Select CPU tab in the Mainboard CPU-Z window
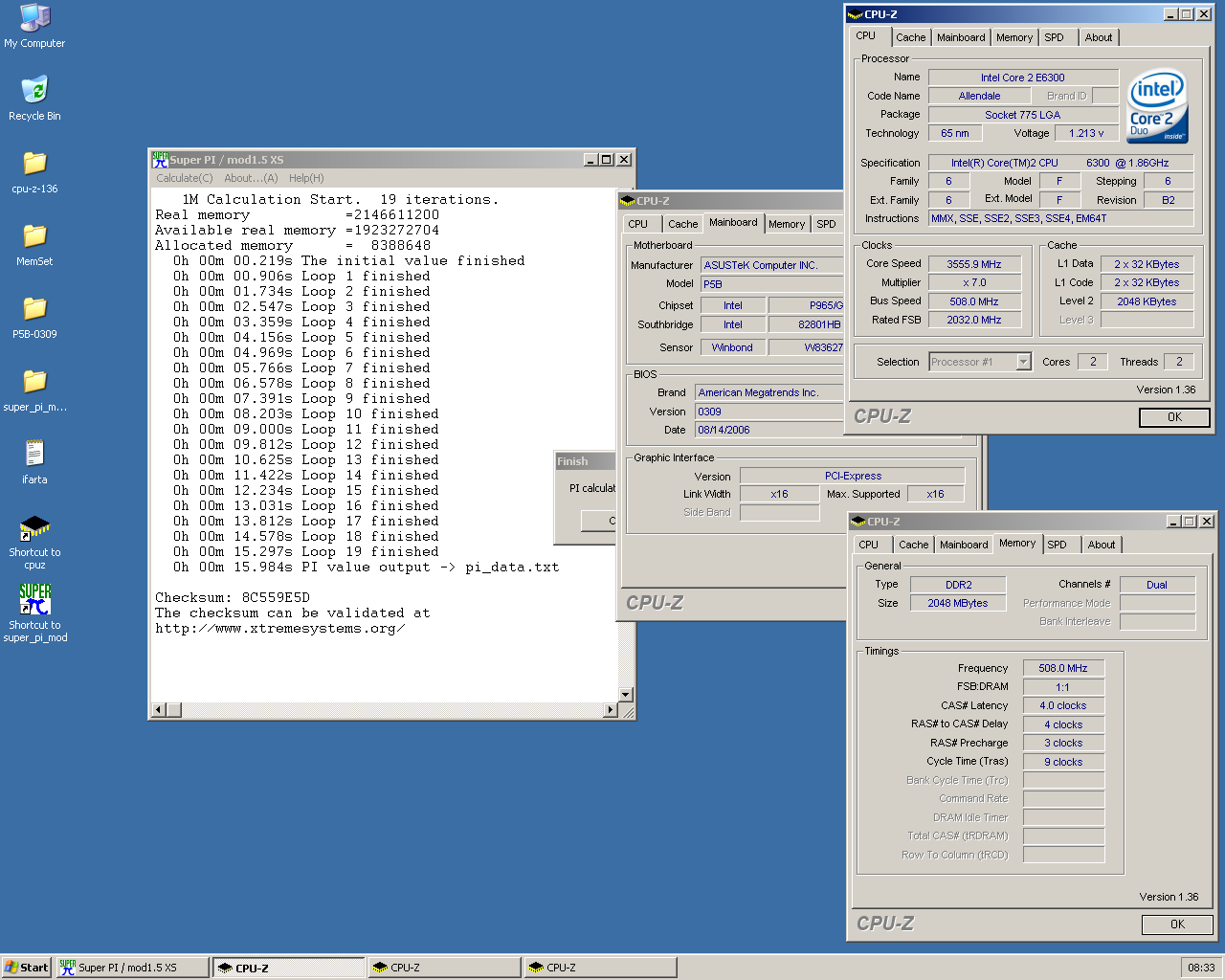This screenshot has height=980, width=1225. click(x=638, y=224)
